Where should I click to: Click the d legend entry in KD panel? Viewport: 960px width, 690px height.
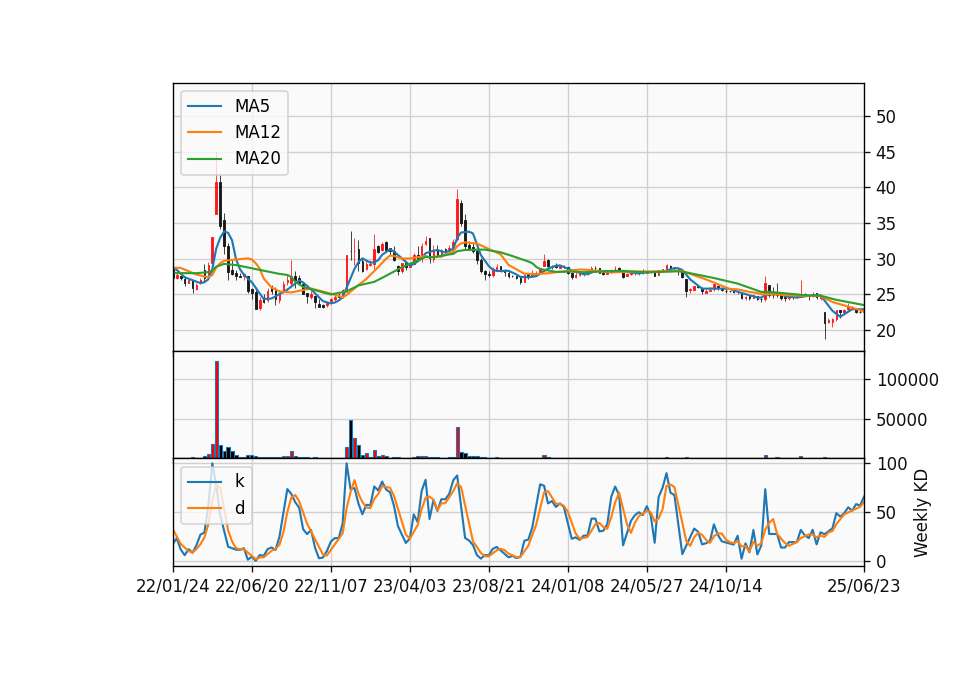tap(239, 508)
